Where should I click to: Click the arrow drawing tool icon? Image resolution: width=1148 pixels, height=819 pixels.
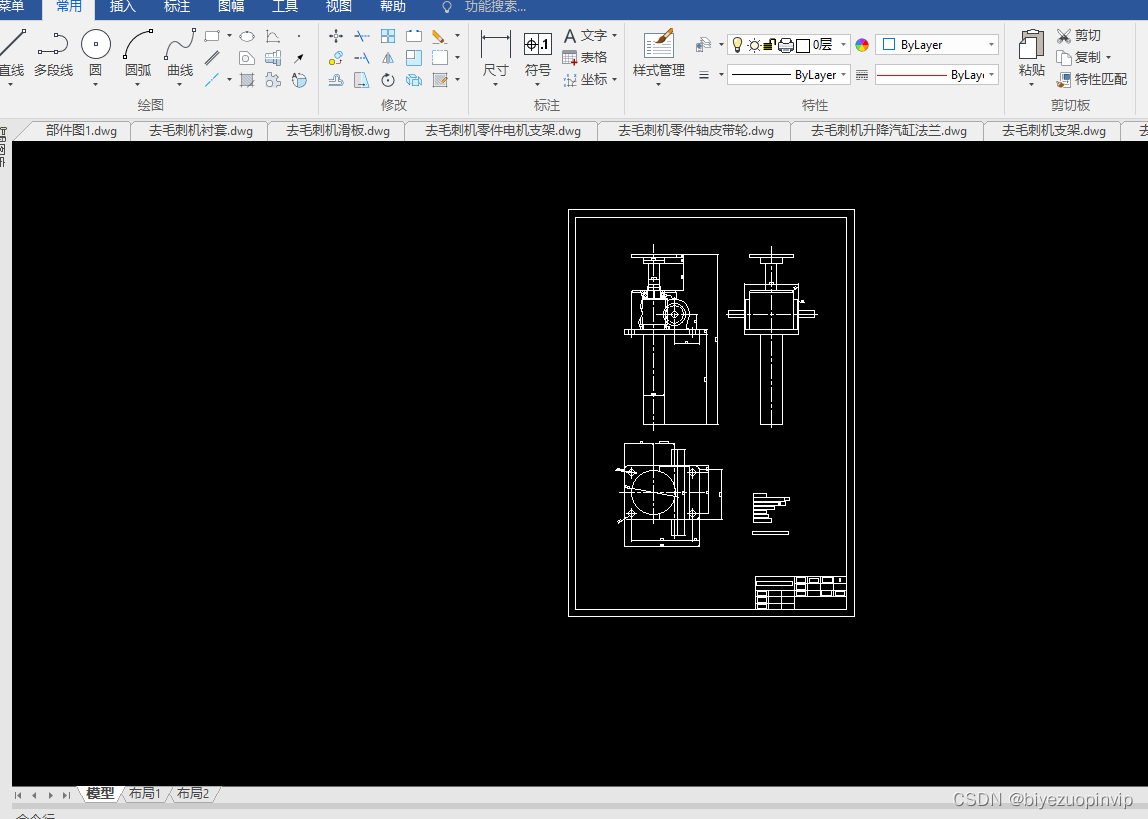coord(299,58)
